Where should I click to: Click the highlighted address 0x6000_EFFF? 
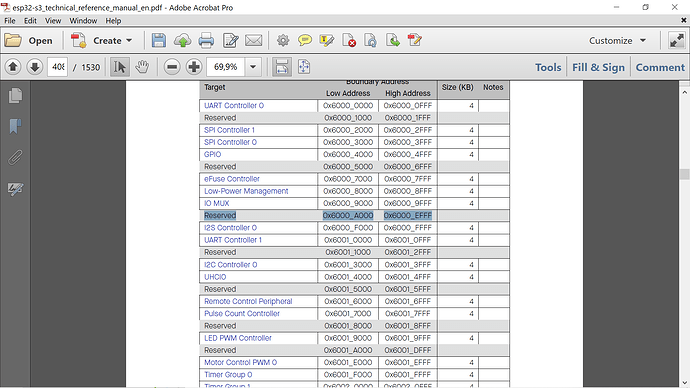coord(408,216)
